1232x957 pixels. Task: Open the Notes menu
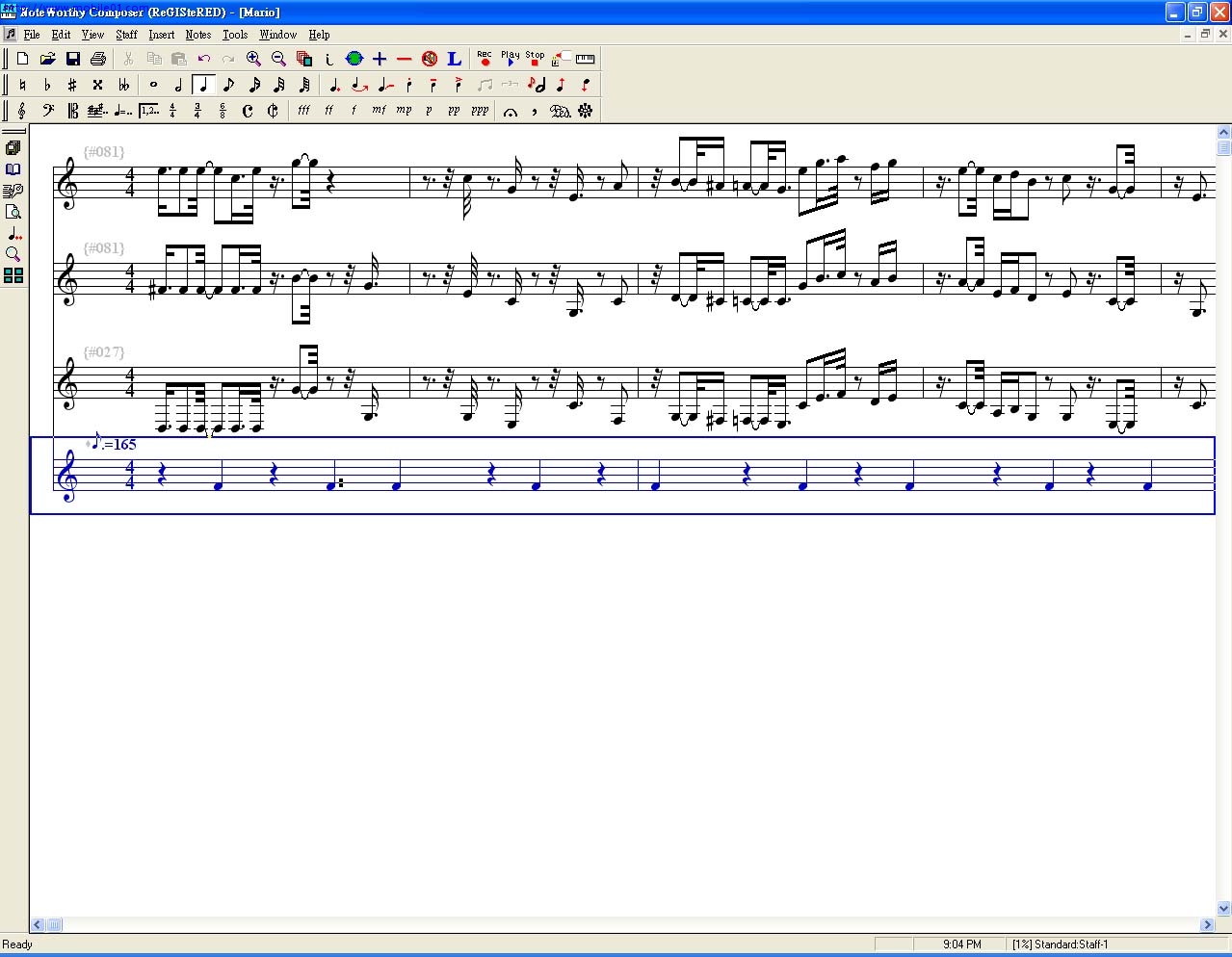[198, 35]
